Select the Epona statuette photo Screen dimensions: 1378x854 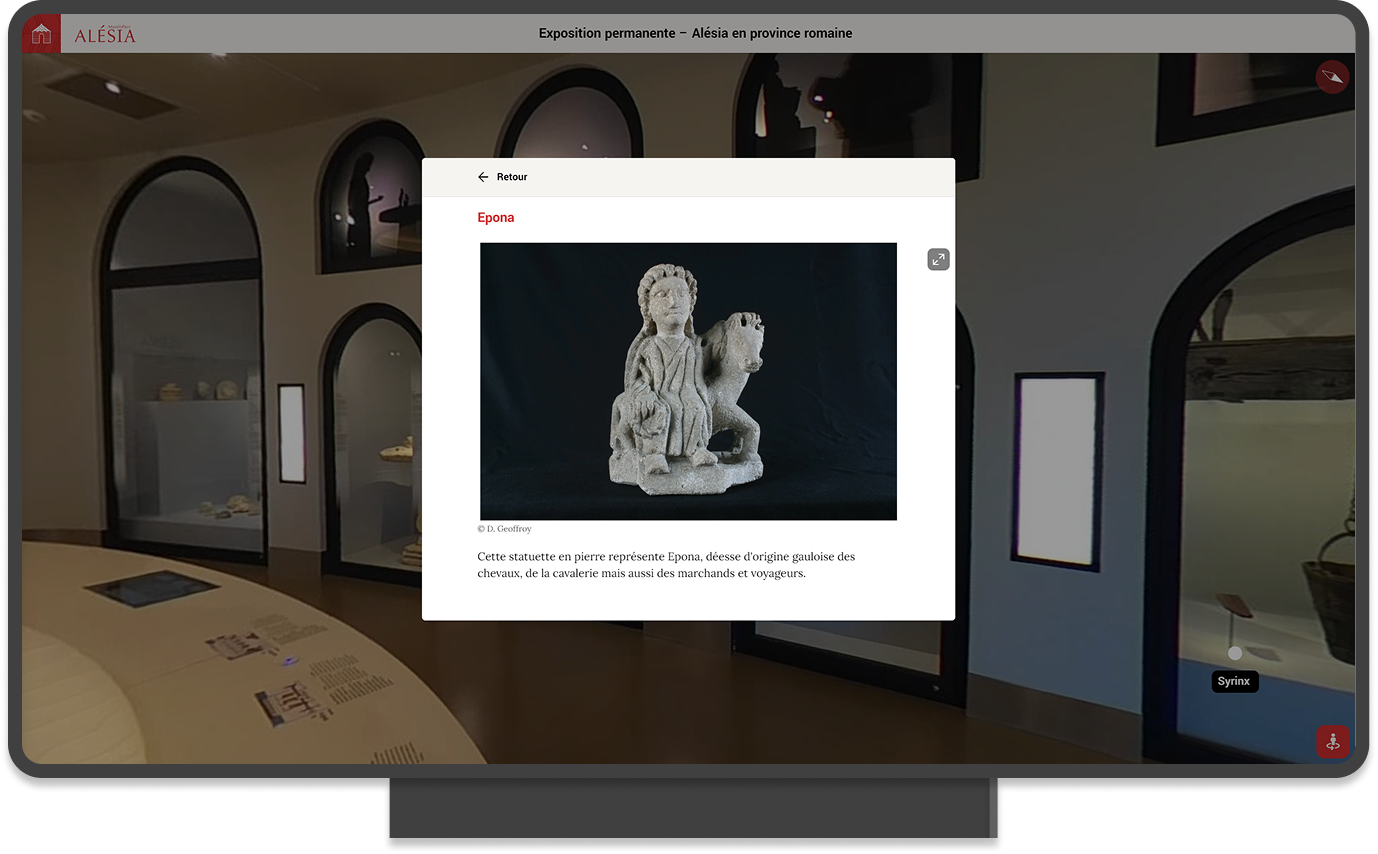[x=688, y=381]
